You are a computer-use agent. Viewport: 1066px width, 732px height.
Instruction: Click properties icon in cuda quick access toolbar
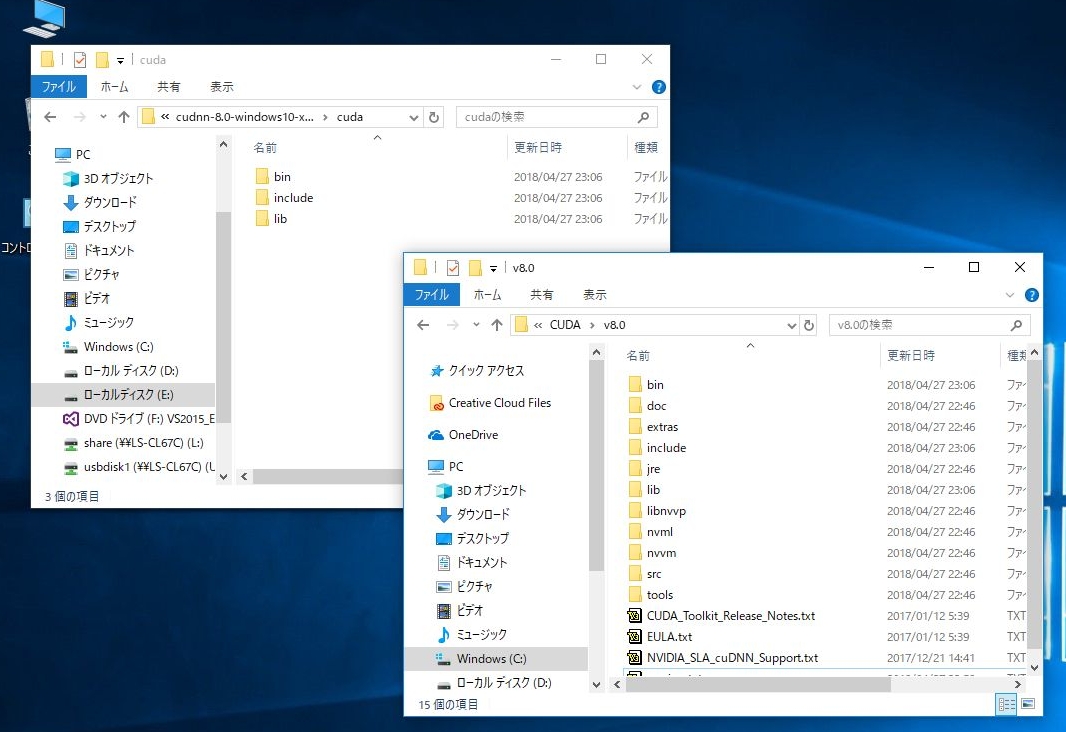pyautogui.click(x=80, y=60)
